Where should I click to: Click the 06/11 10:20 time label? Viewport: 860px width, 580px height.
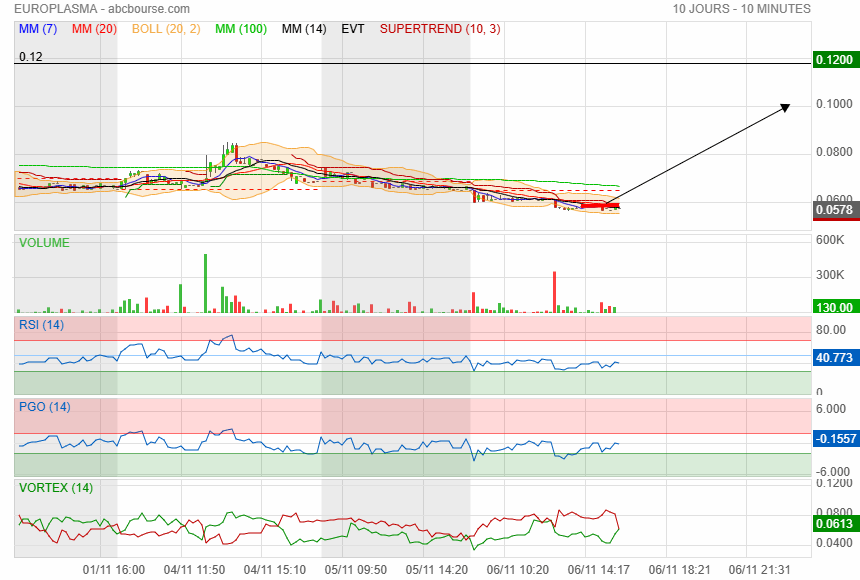tap(518, 570)
